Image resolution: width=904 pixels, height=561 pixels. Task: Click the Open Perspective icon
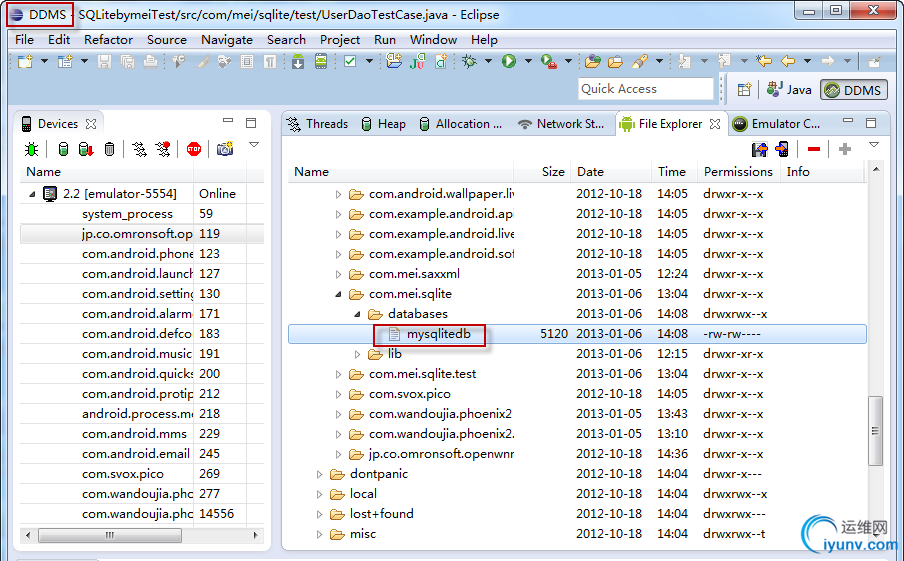click(744, 89)
